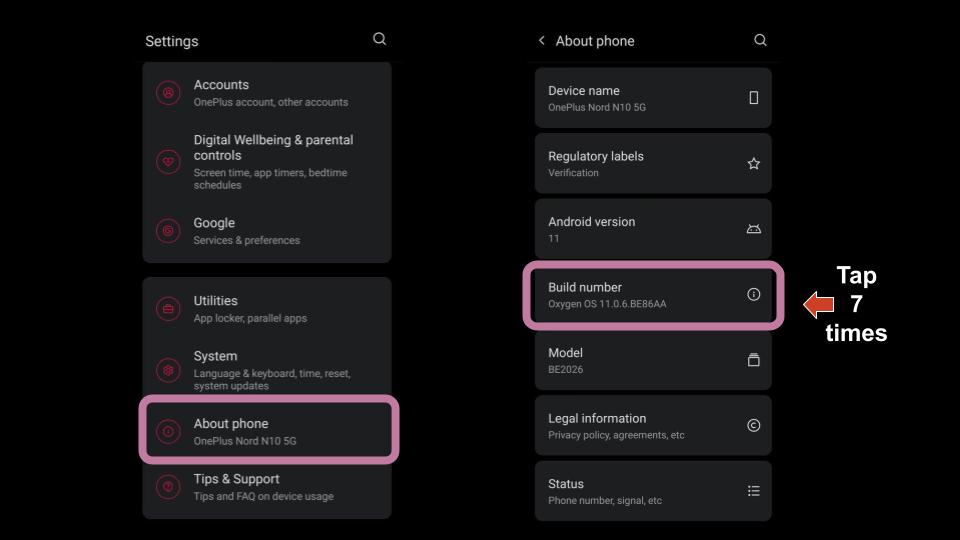Screen dimensions: 960x540
Task: Open search in the Settings screen
Action: click(380, 39)
